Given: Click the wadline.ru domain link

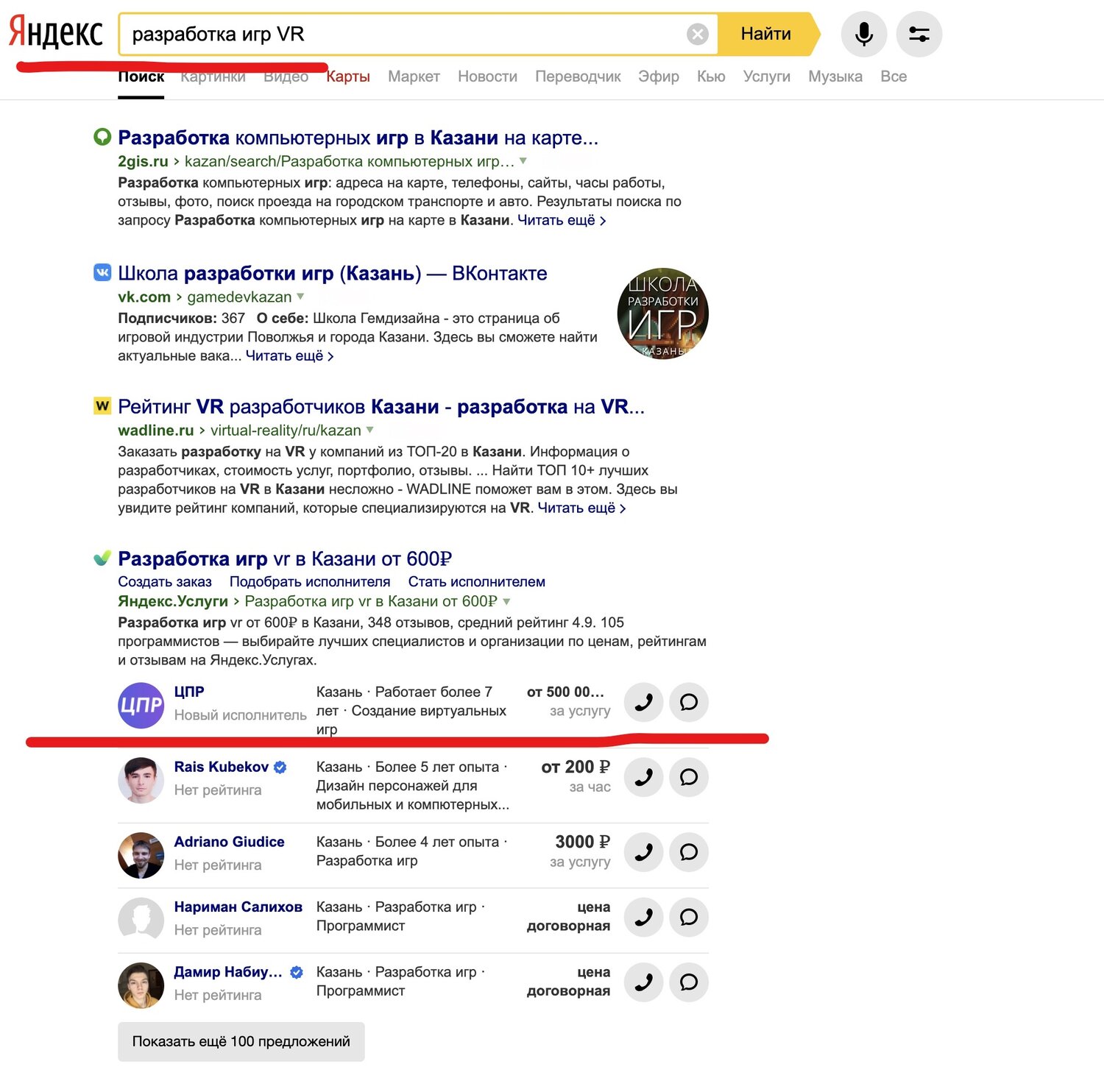Looking at the screenshot, I should point(156,430).
